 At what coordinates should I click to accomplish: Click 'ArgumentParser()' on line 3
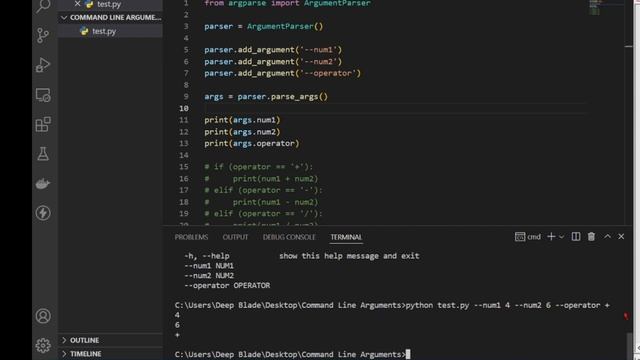pos(285,26)
